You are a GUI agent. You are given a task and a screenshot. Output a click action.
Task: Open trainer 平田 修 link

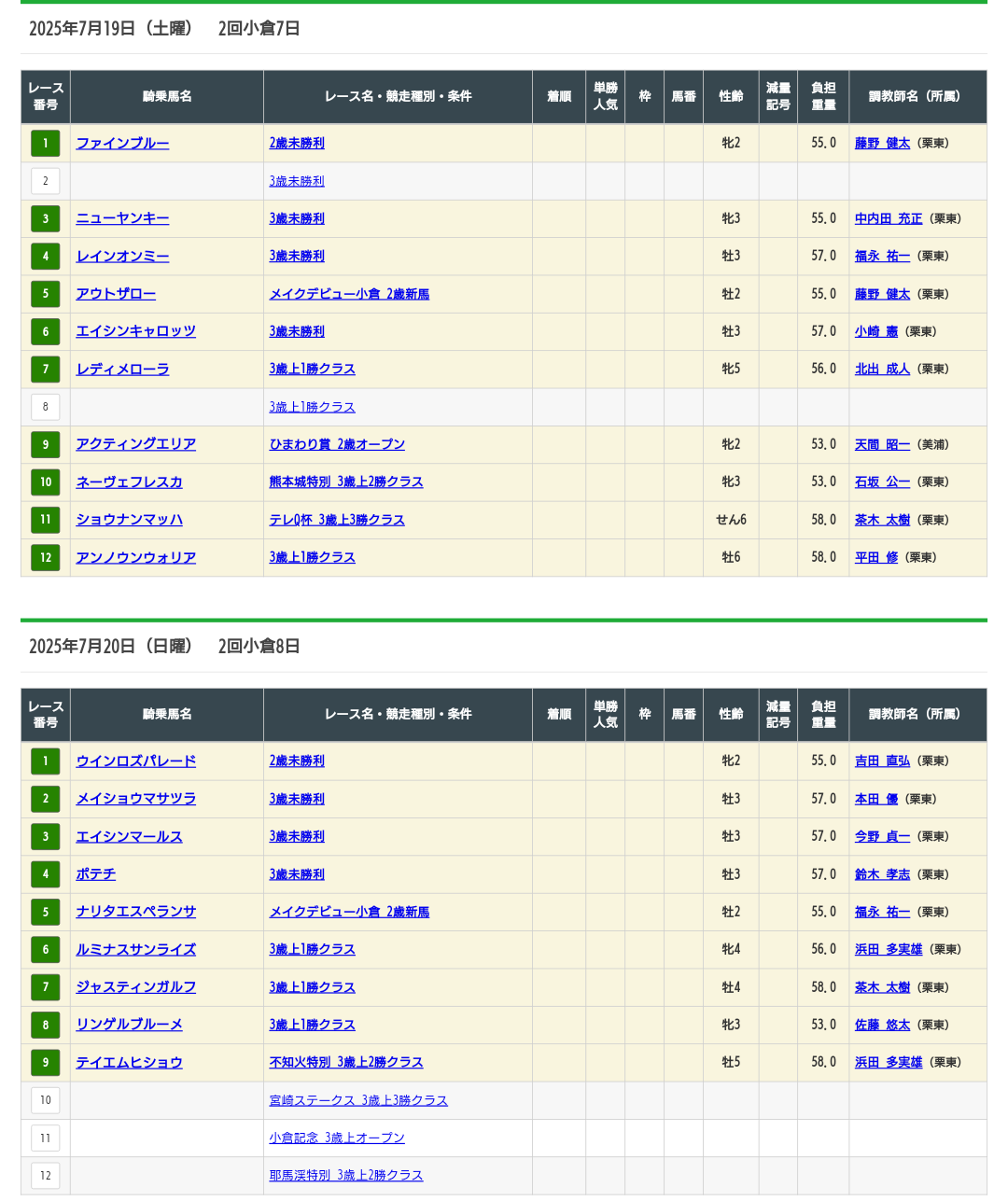click(x=875, y=558)
